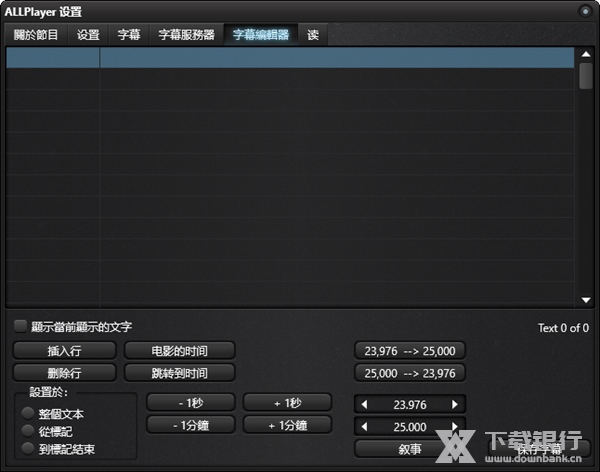Click the left arrow on 23.976 stepper
This screenshot has width=600, height=472.
point(364,404)
